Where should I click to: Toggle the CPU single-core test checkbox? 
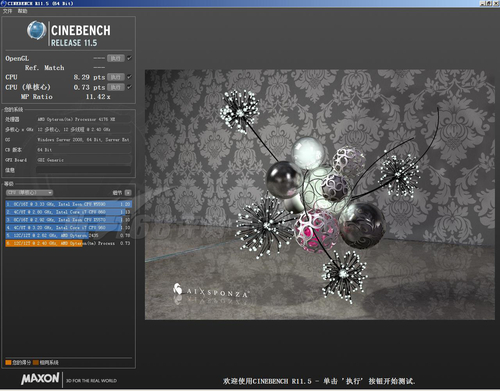[x=129, y=87]
